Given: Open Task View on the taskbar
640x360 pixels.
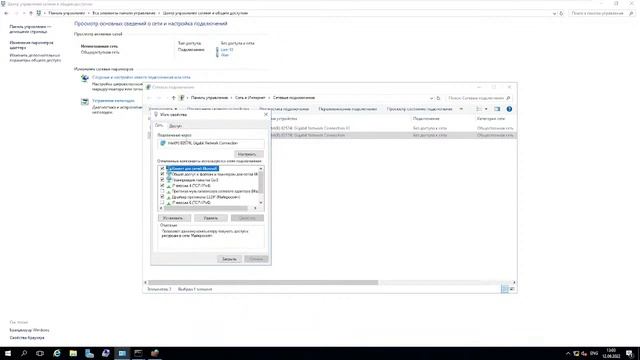Looking at the screenshot, I should (x=40, y=353).
